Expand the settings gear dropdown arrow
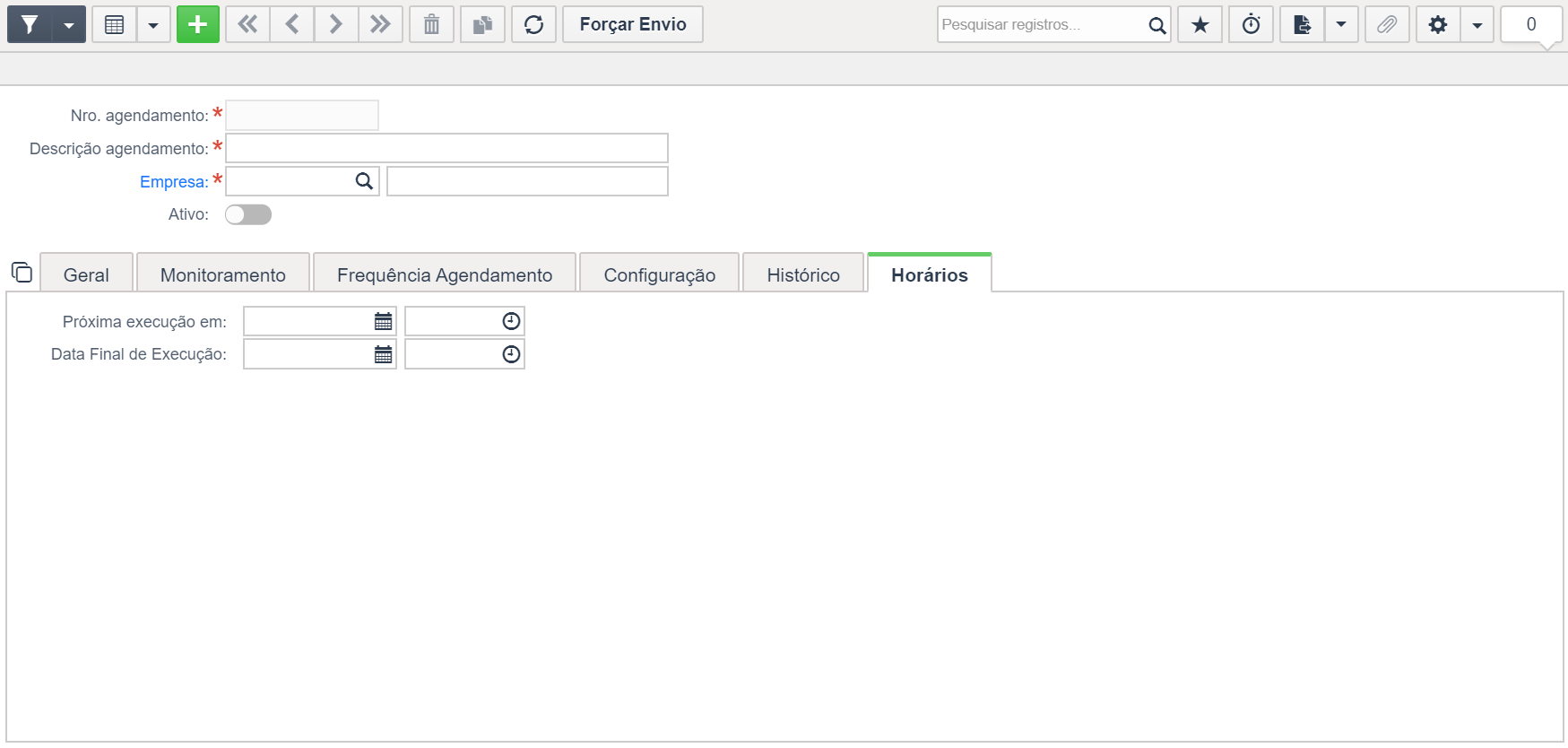This screenshot has width=1568, height=748. (x=1477, y=25)
